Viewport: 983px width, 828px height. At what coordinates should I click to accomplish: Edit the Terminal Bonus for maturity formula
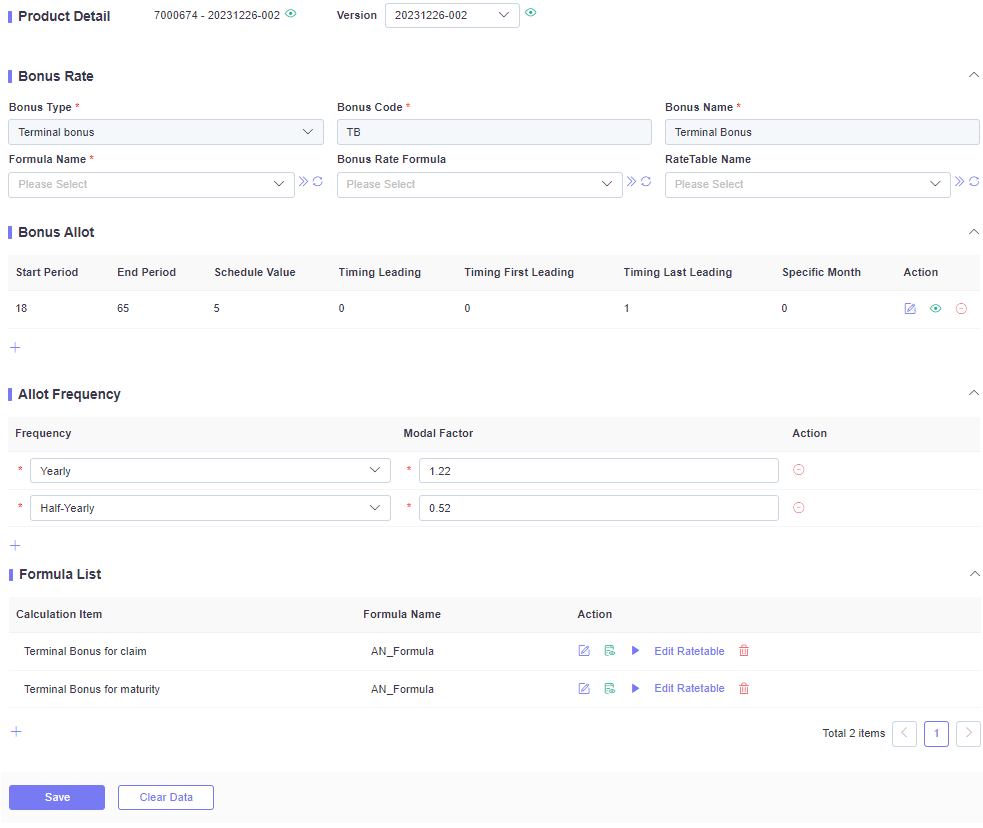[x=584, y=688]
